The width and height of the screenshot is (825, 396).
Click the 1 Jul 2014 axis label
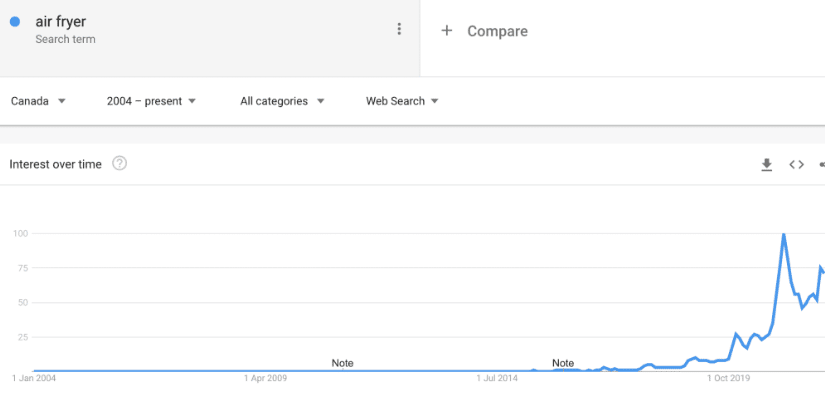pyautogui.click(x=497, y=378)
